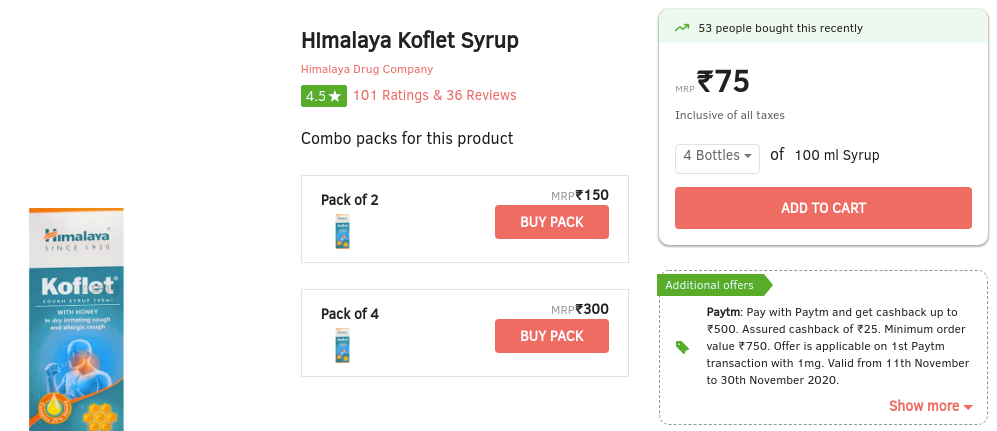Click the Pack of 2 title

[350, 200]
